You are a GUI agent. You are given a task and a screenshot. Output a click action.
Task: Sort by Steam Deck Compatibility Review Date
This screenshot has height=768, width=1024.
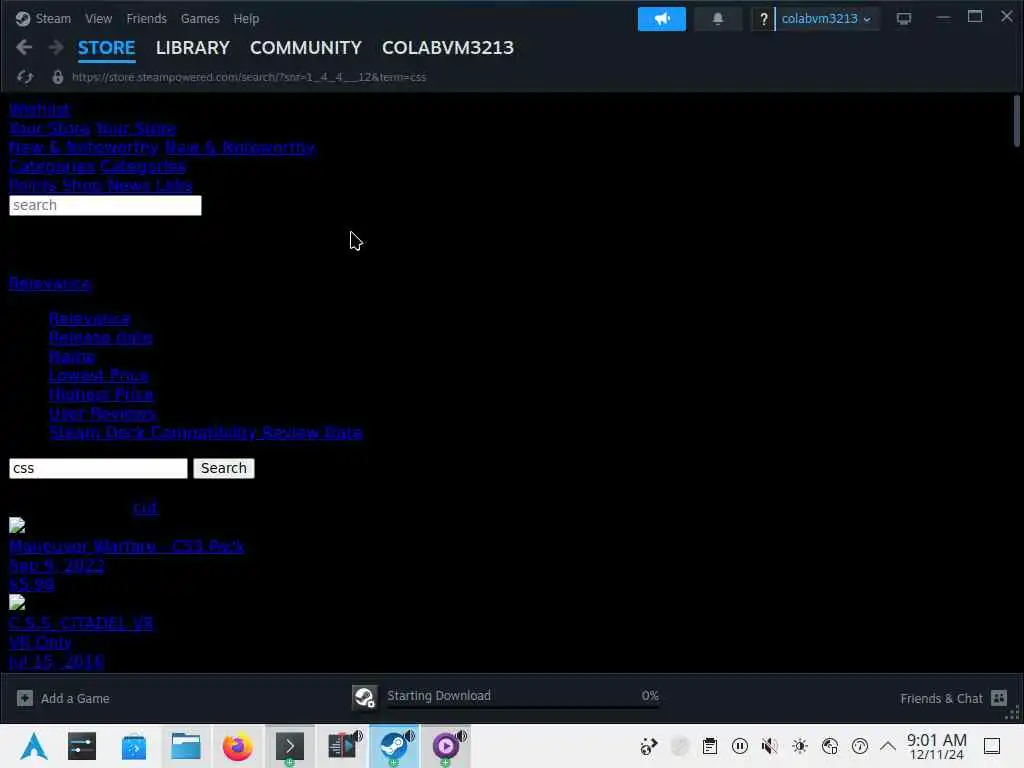(x=206, y=432)
